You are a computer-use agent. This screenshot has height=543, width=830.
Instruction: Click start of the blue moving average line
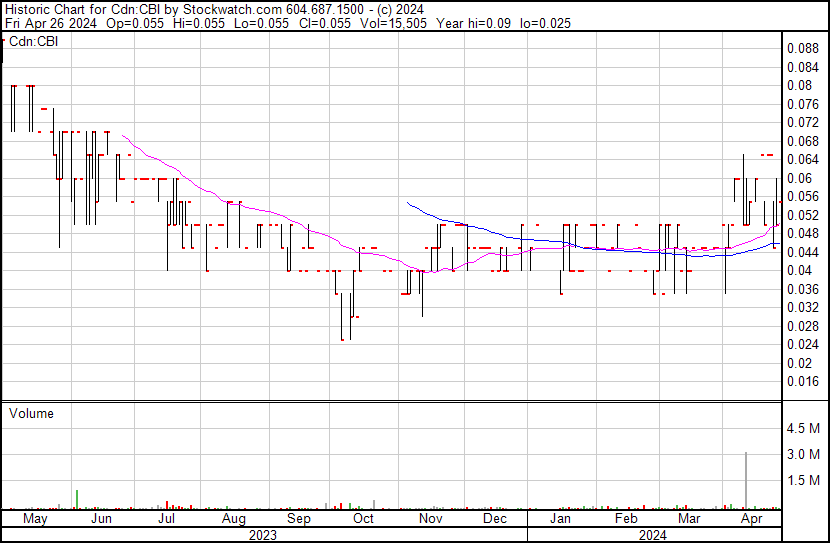pos(408,203)
